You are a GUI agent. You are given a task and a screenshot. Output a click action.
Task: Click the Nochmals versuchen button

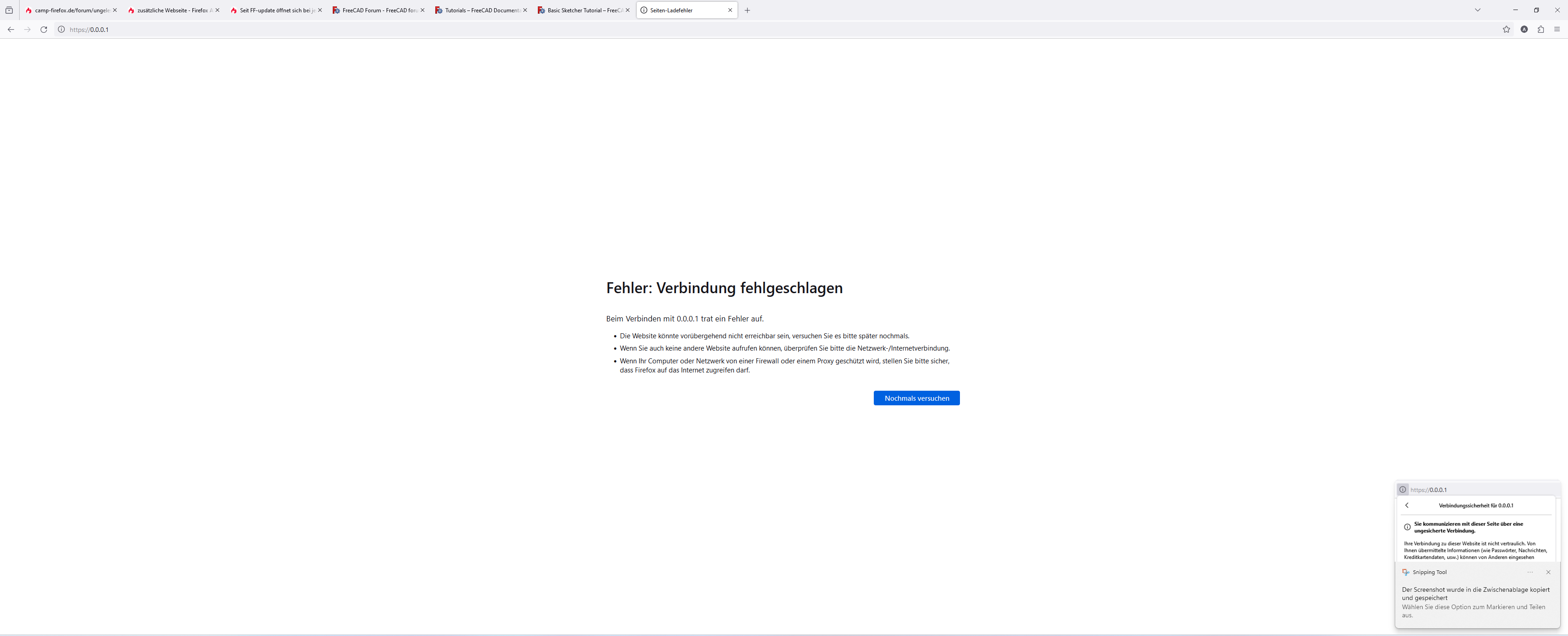point(916,398)
